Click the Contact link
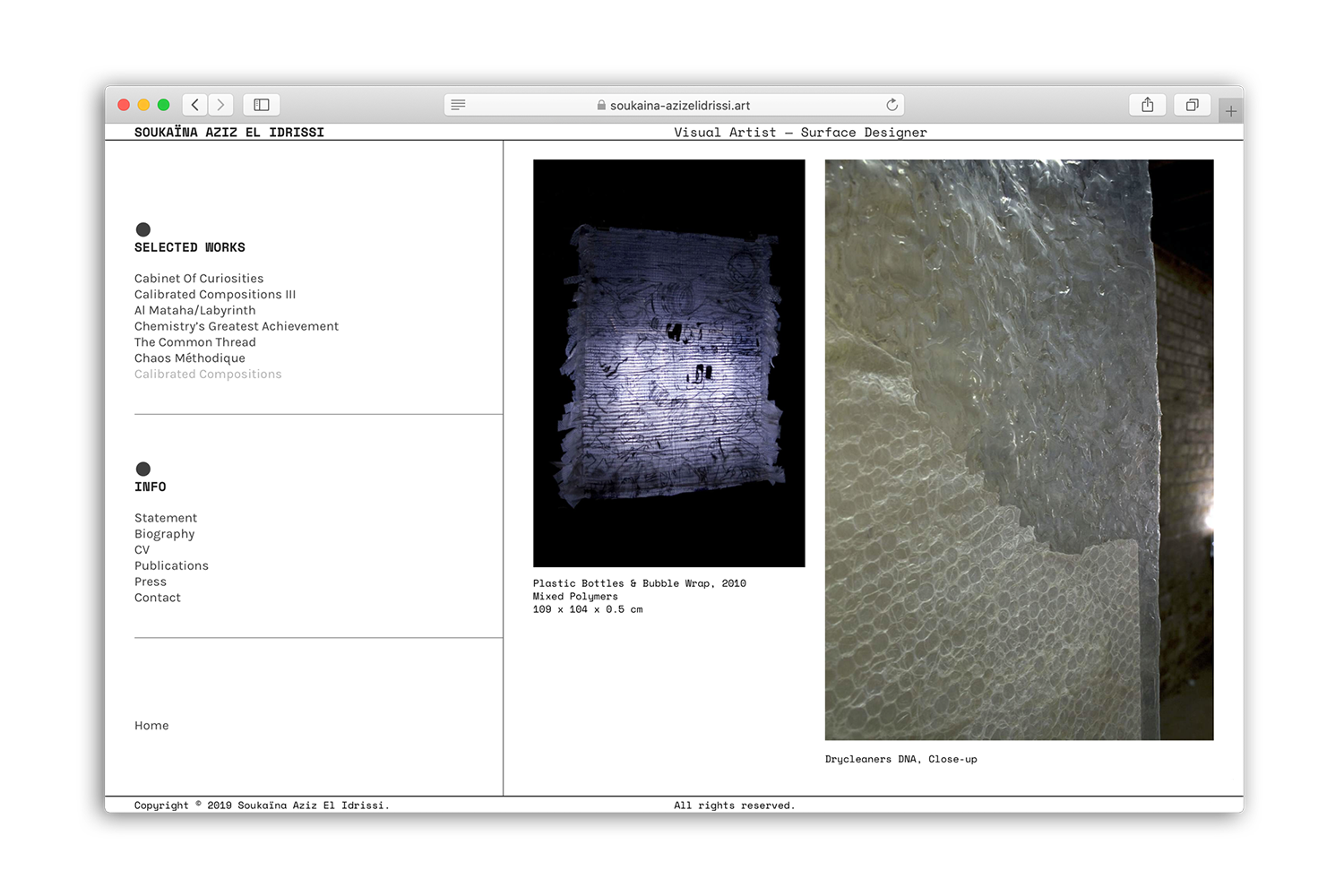Screen dimensions: 1344x896 pos(158,598)
